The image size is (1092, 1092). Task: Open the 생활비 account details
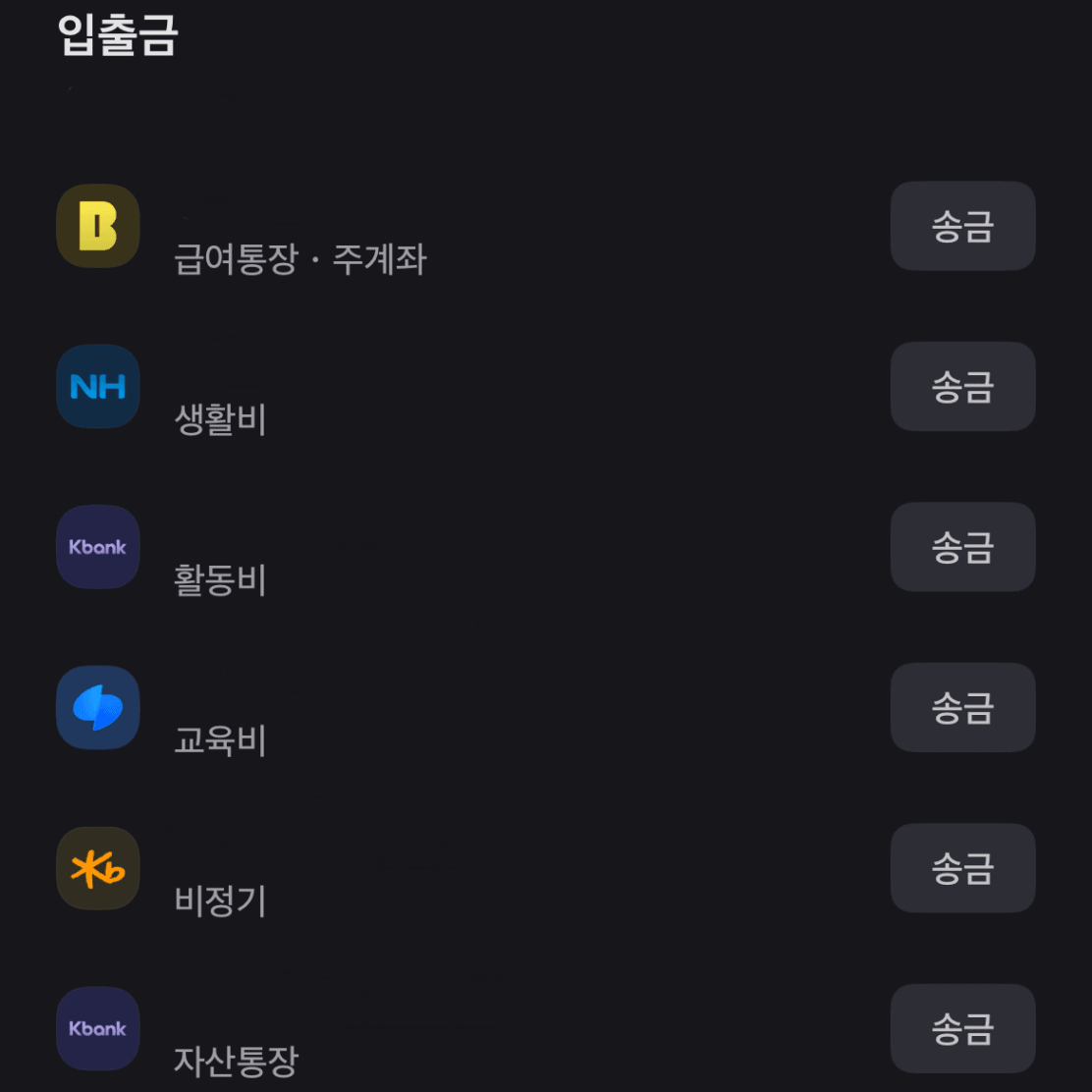click(220, 419)
